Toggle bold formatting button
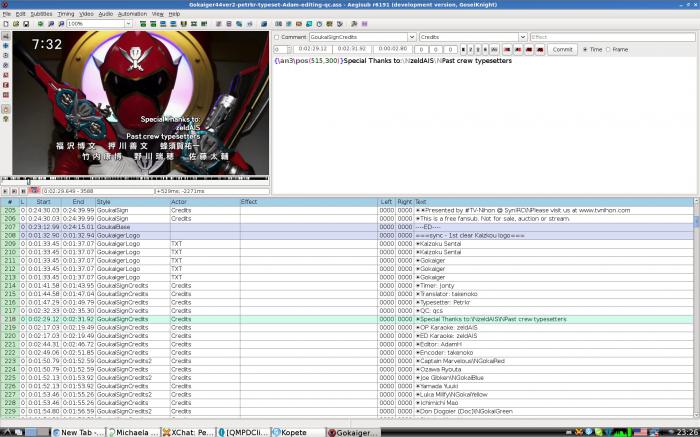700x437 pixels. [463, 50]
